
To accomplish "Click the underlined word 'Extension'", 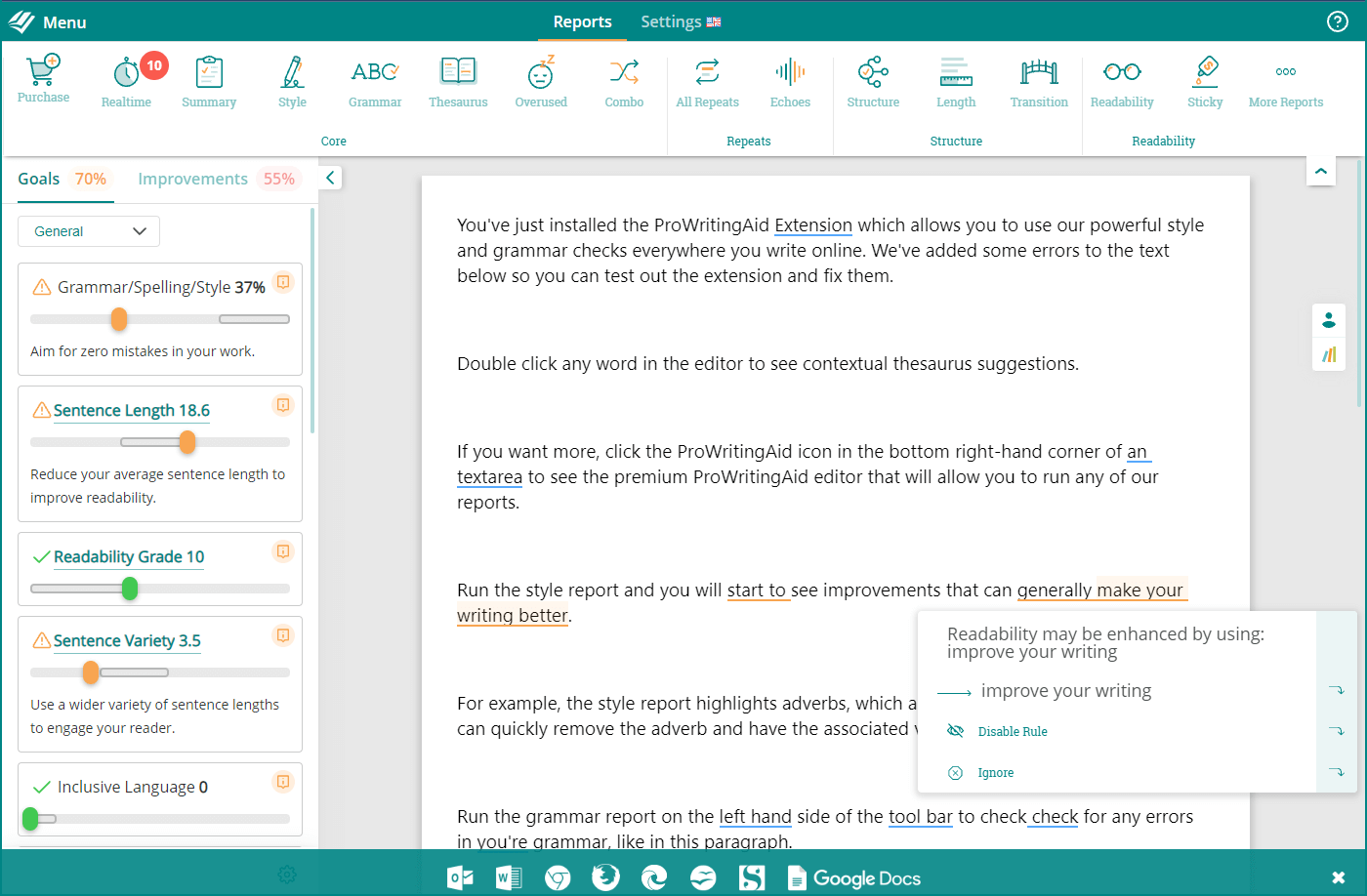I will [813, 225].
